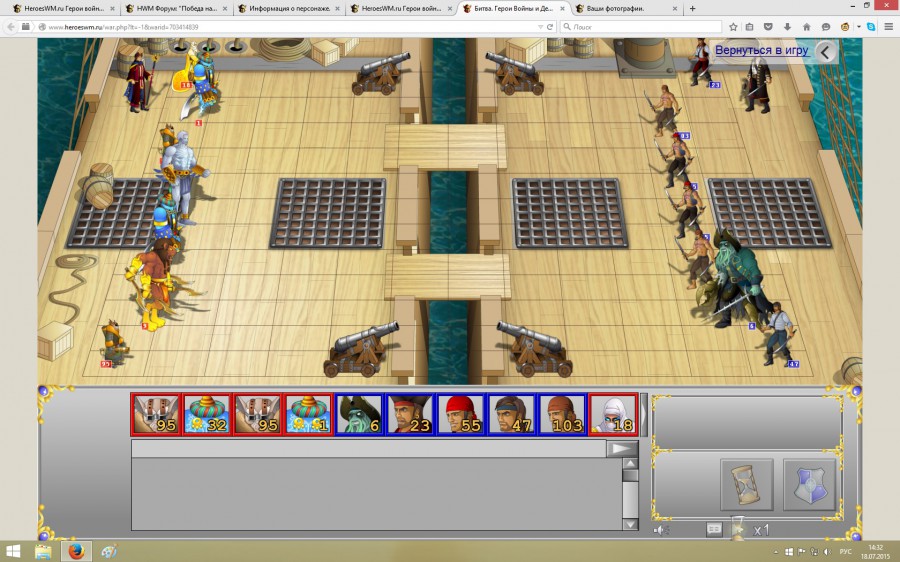900x562 pixels.
Task: Select pirate portrait with count 103
Action: click(x=562, y=413)
